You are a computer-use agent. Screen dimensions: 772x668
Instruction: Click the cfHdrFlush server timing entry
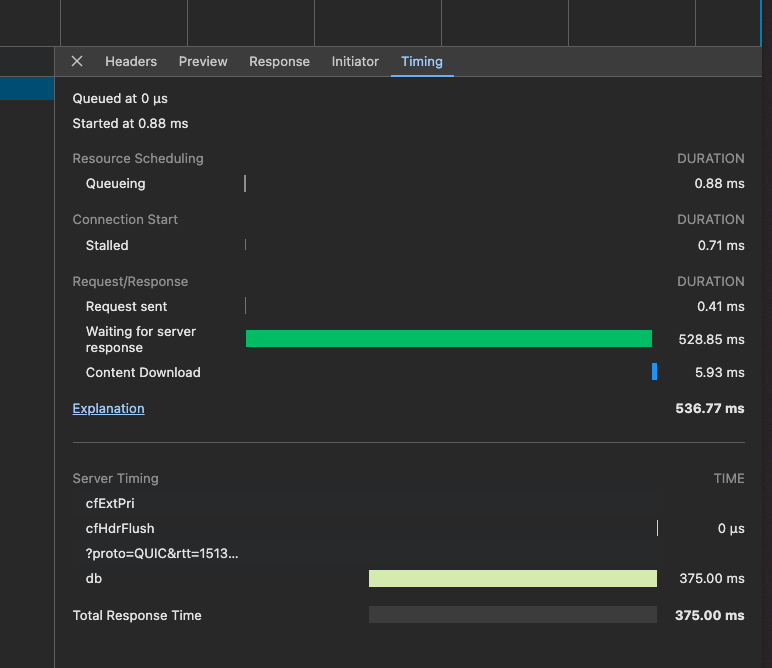[x=120, y=528]
